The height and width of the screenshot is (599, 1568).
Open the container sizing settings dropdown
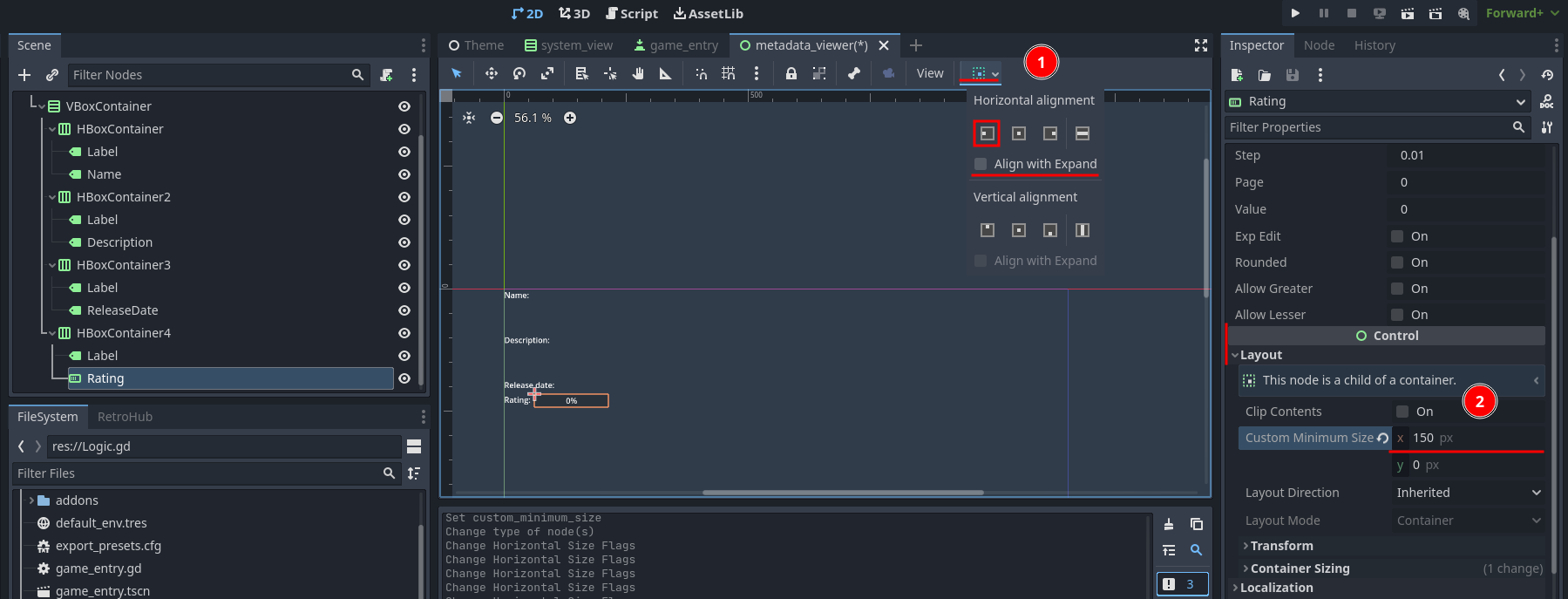click(985, 73)
